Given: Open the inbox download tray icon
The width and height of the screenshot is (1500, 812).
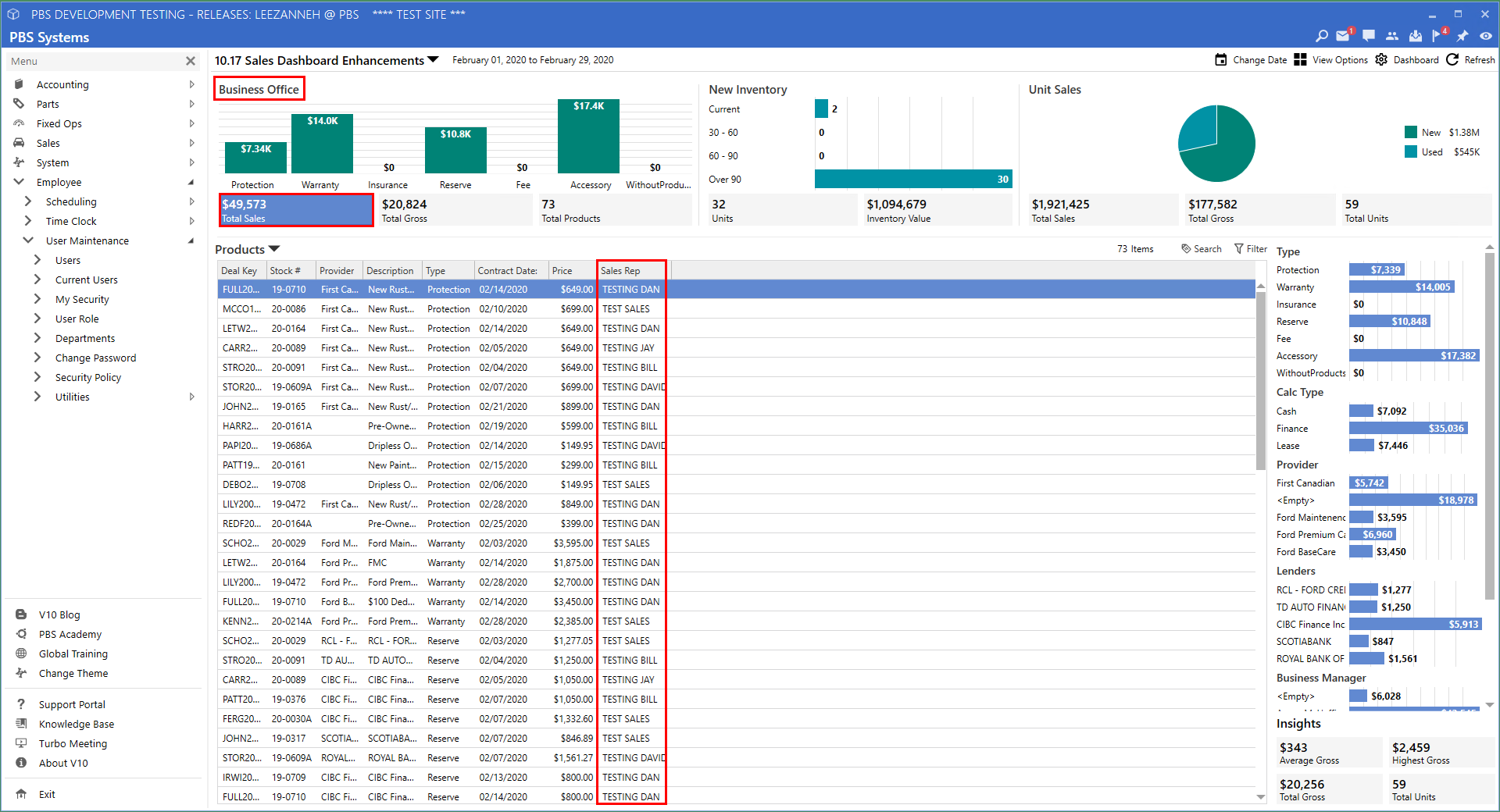Looking at the screenshot, I should click(x=1415, y=36).
